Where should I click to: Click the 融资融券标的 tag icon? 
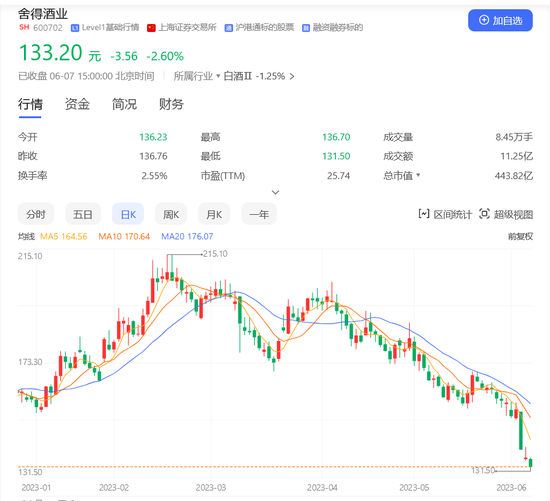[x=306, y=28]
